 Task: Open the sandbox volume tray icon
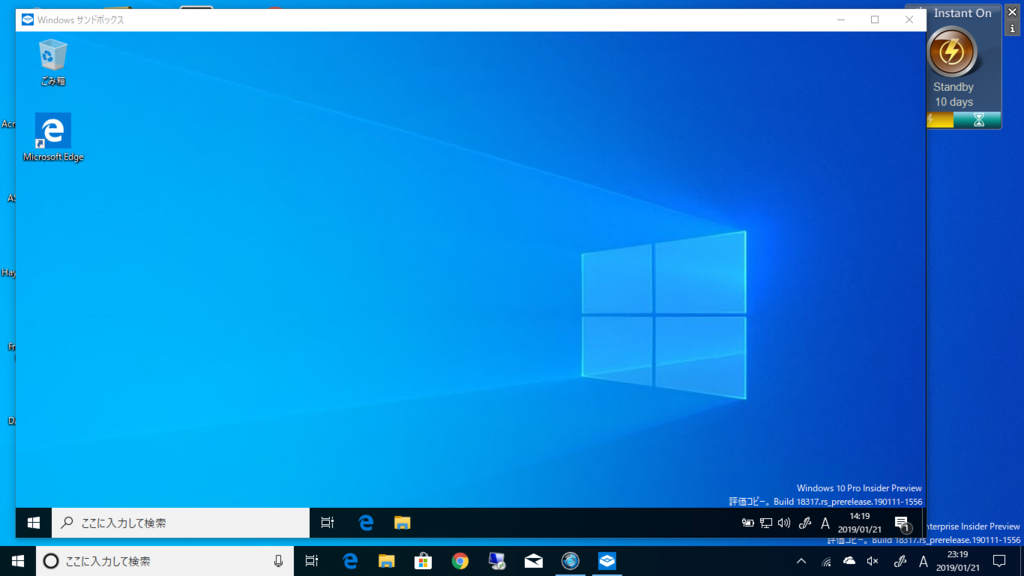pos(784,523)
